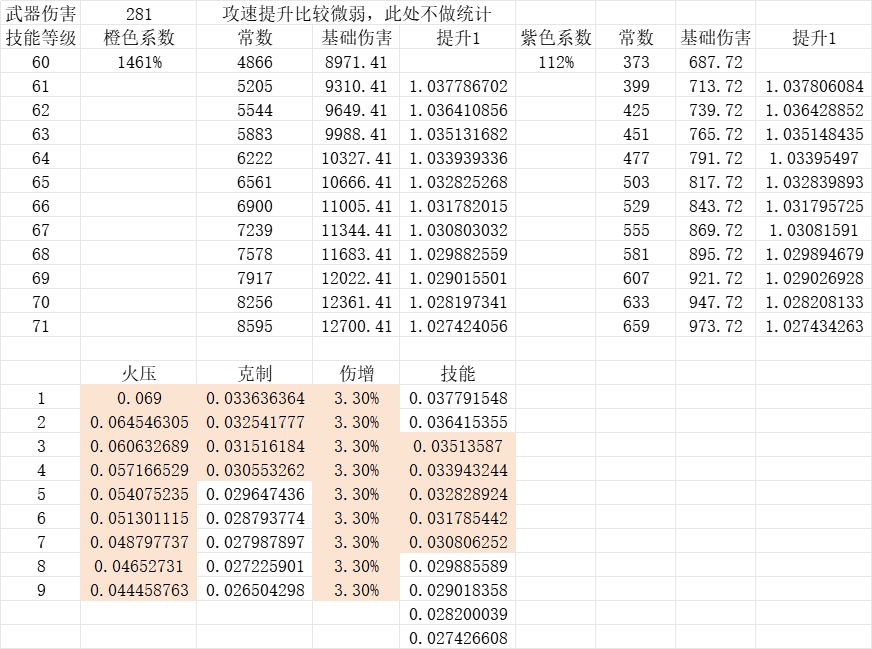Click constant value 6561
872x649 pixels.
pyautogui.click(x=255, y=182)
